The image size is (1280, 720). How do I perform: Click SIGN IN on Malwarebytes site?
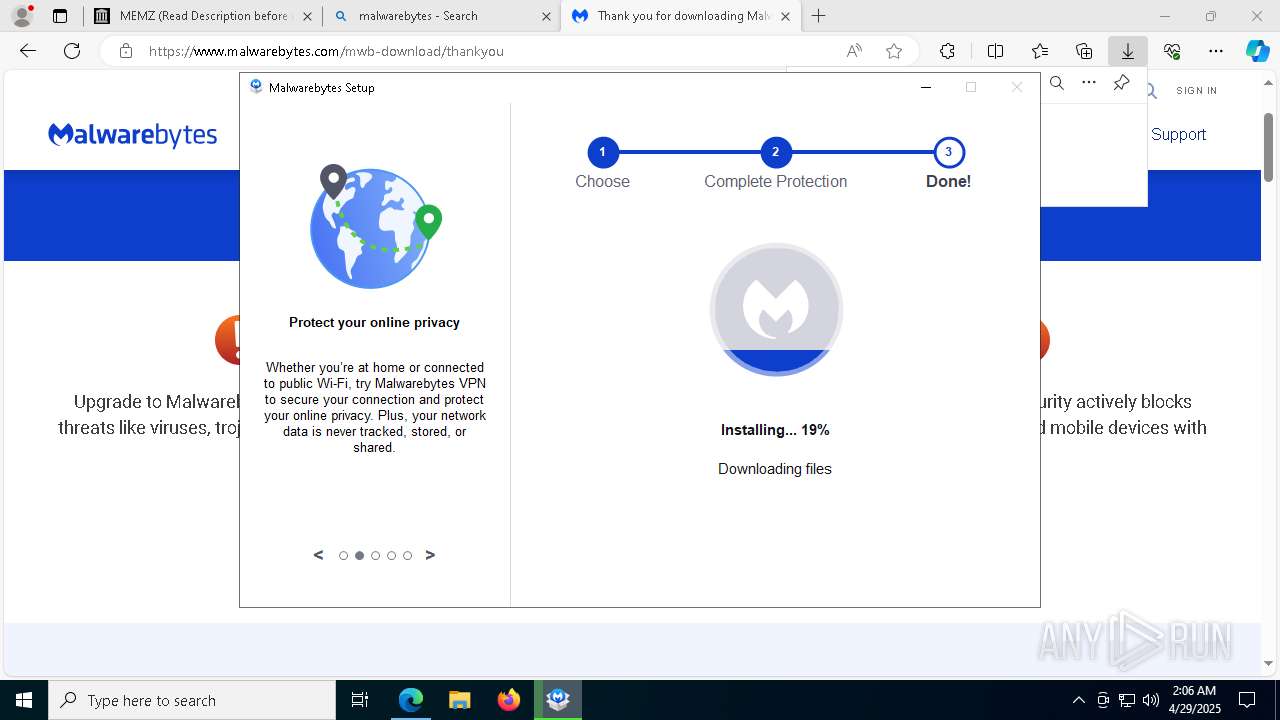pos(1196,90)
